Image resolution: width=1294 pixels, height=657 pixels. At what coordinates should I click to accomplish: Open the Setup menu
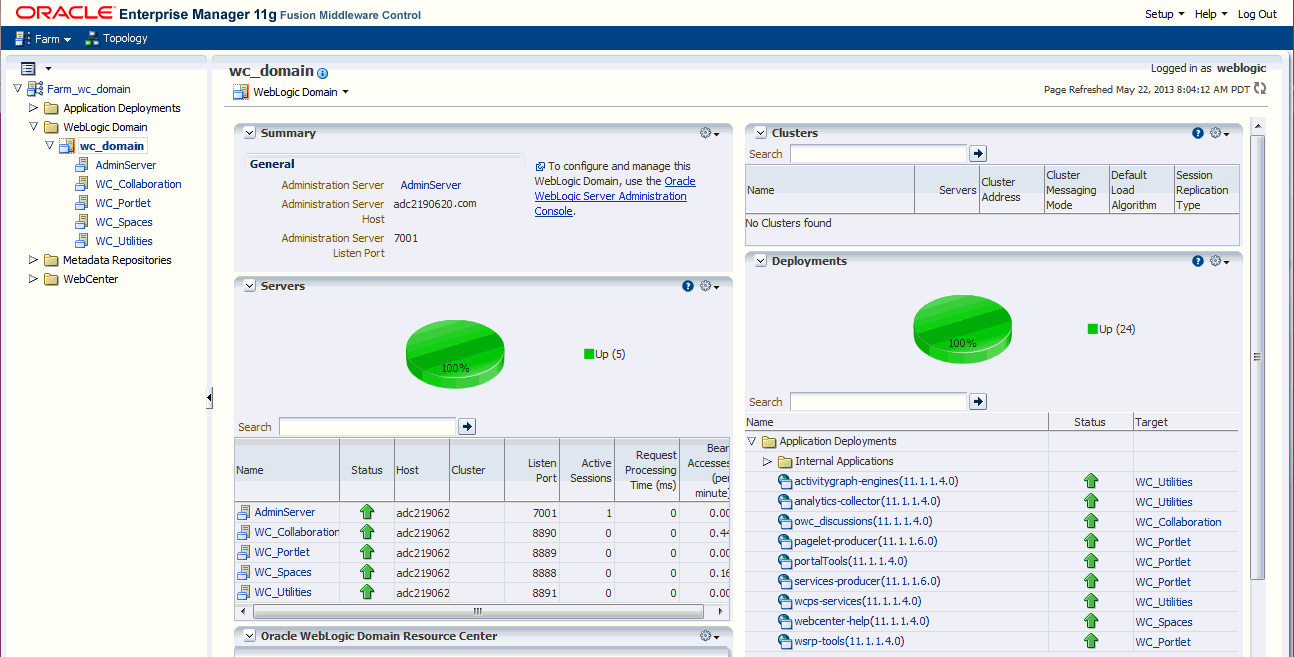[x=1164, y=14]
